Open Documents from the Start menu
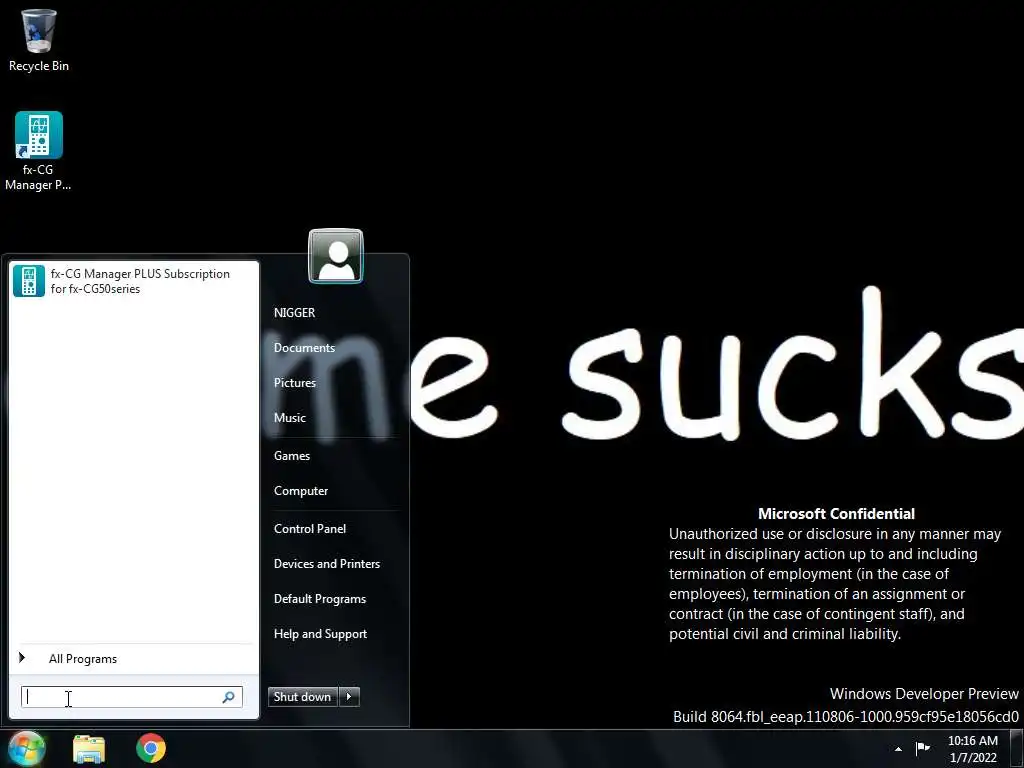 (x=304, y=348)
